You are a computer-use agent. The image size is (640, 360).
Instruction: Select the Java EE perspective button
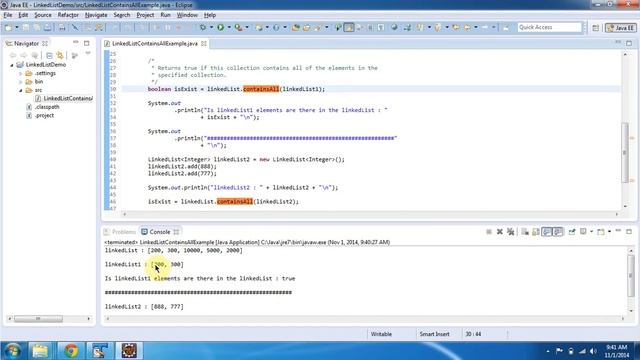tap(620, 28)
